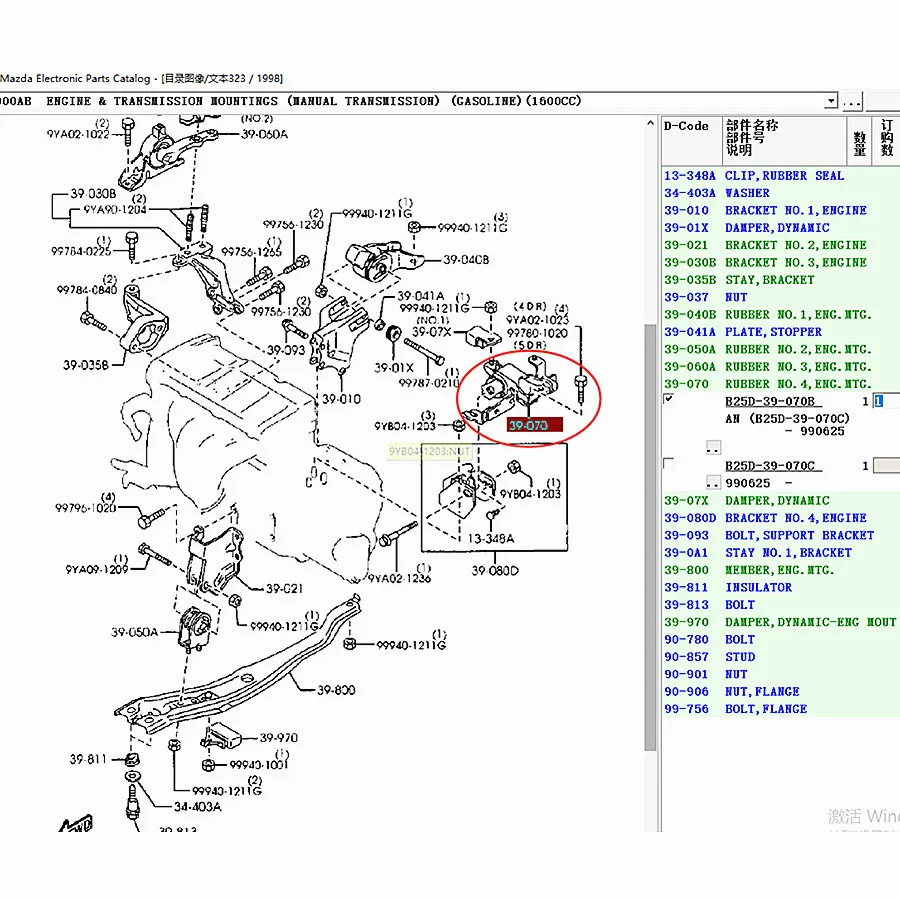The height and width of the screenshot is (900, 900).
Task: Click the quantity field for B25D-39-070B
Action: pyautogui.click(x=886, y=401)
